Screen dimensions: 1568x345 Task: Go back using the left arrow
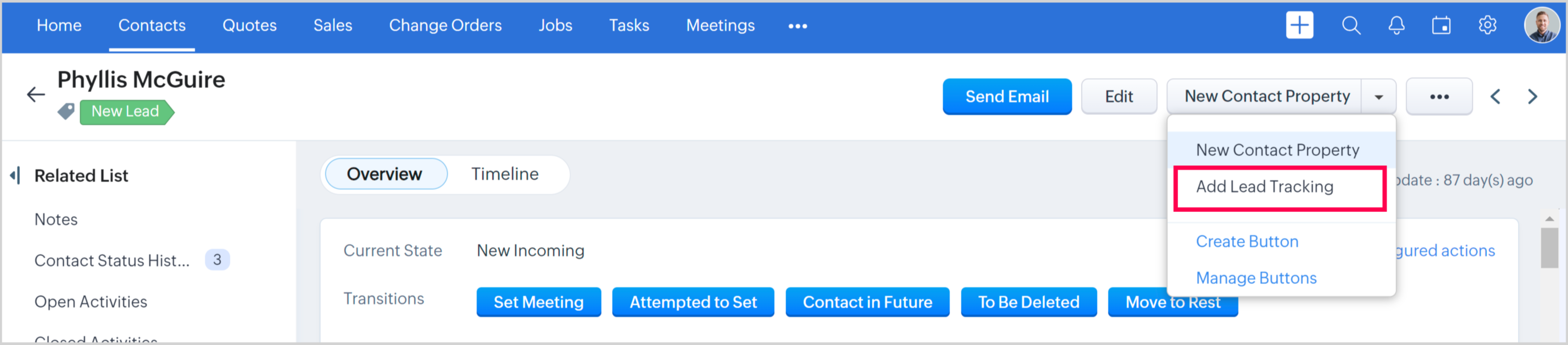coord(36,95)
